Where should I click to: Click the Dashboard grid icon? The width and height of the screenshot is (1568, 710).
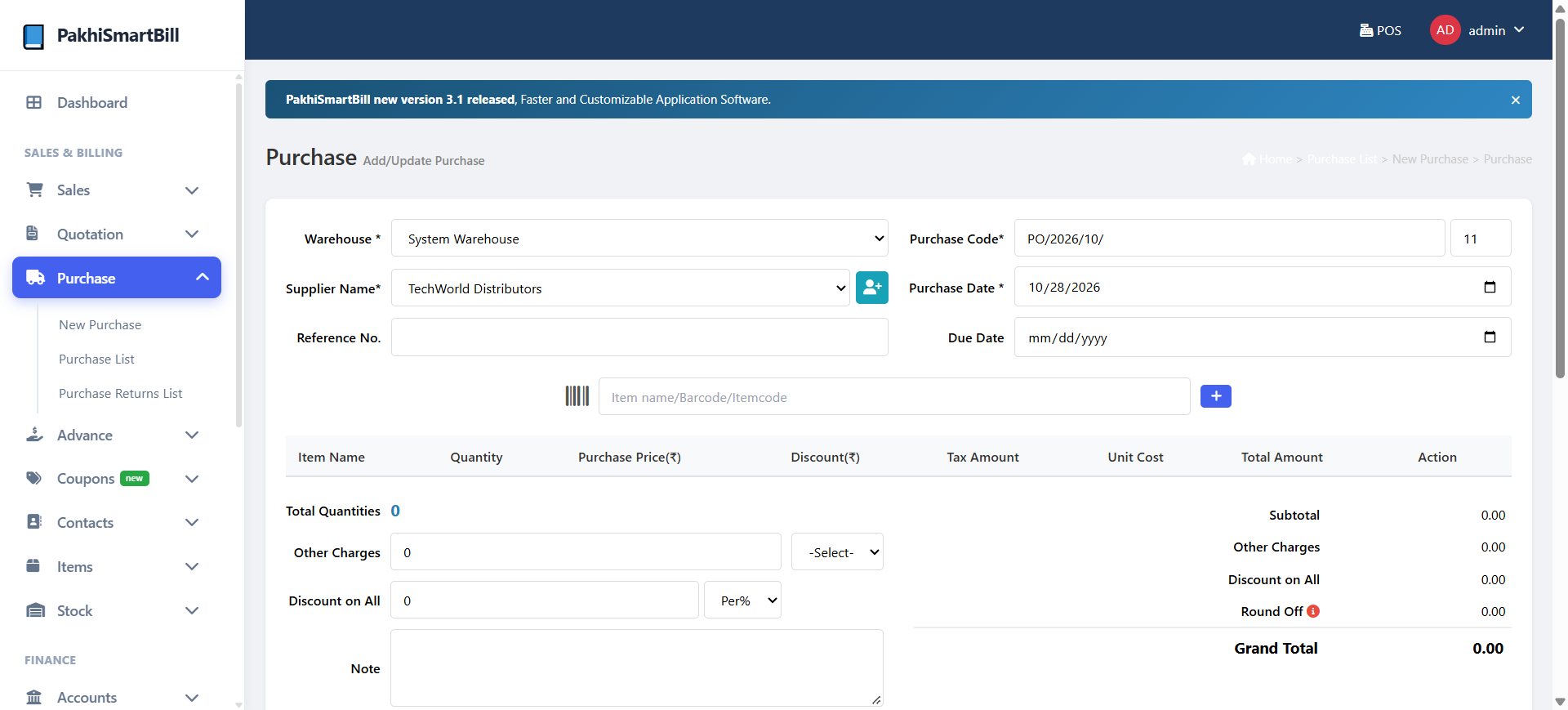pos(33,102)
